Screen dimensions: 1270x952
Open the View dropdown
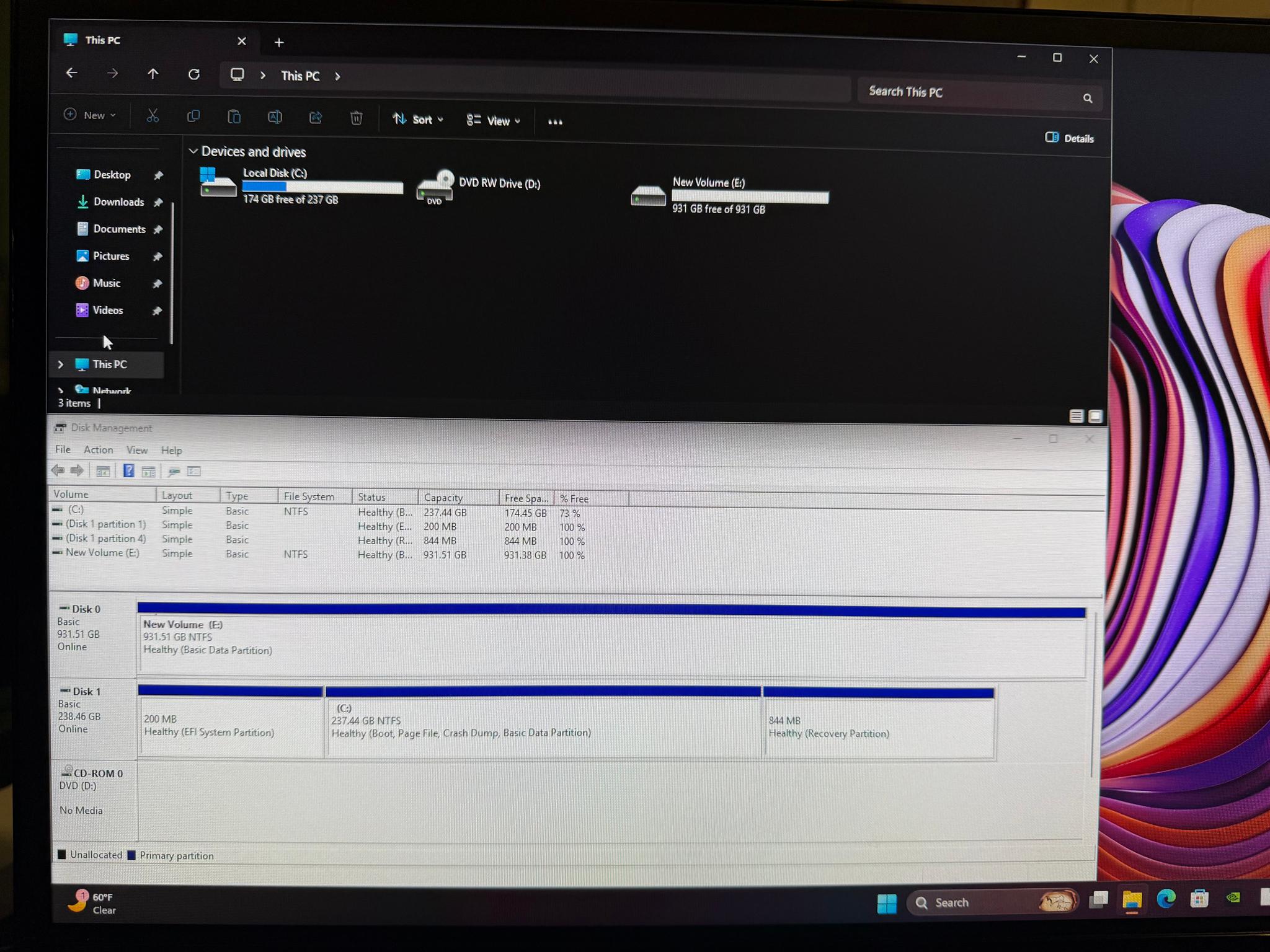[493, 120]
